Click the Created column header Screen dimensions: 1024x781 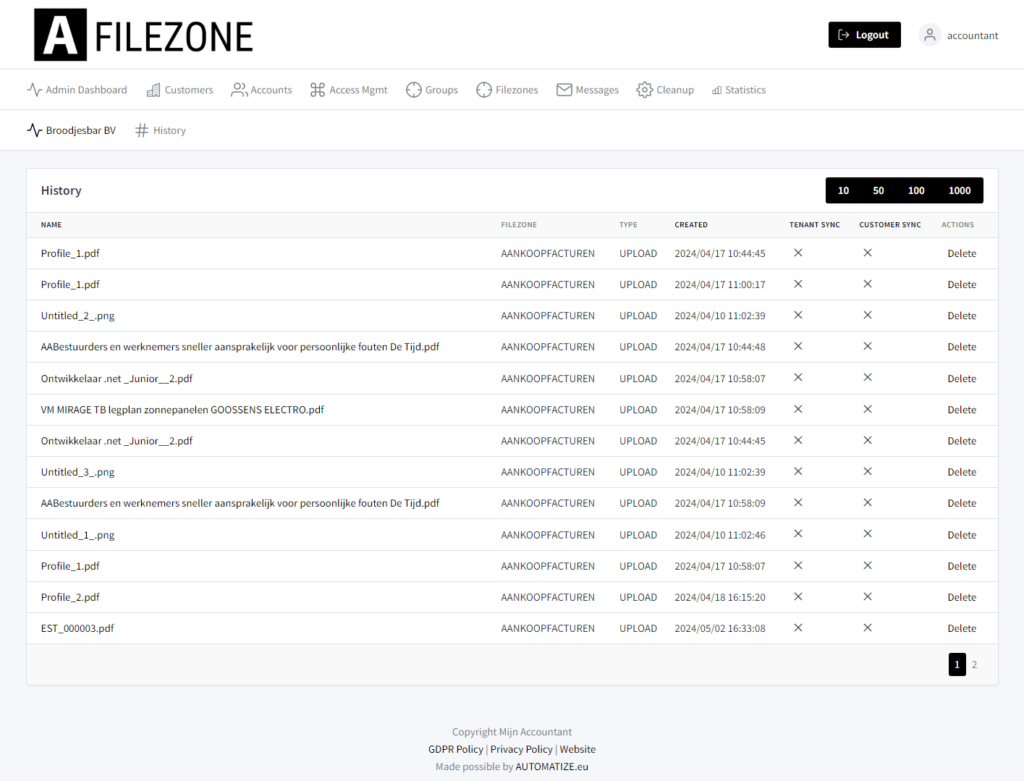pyautogui.click(x=691, y=225)
